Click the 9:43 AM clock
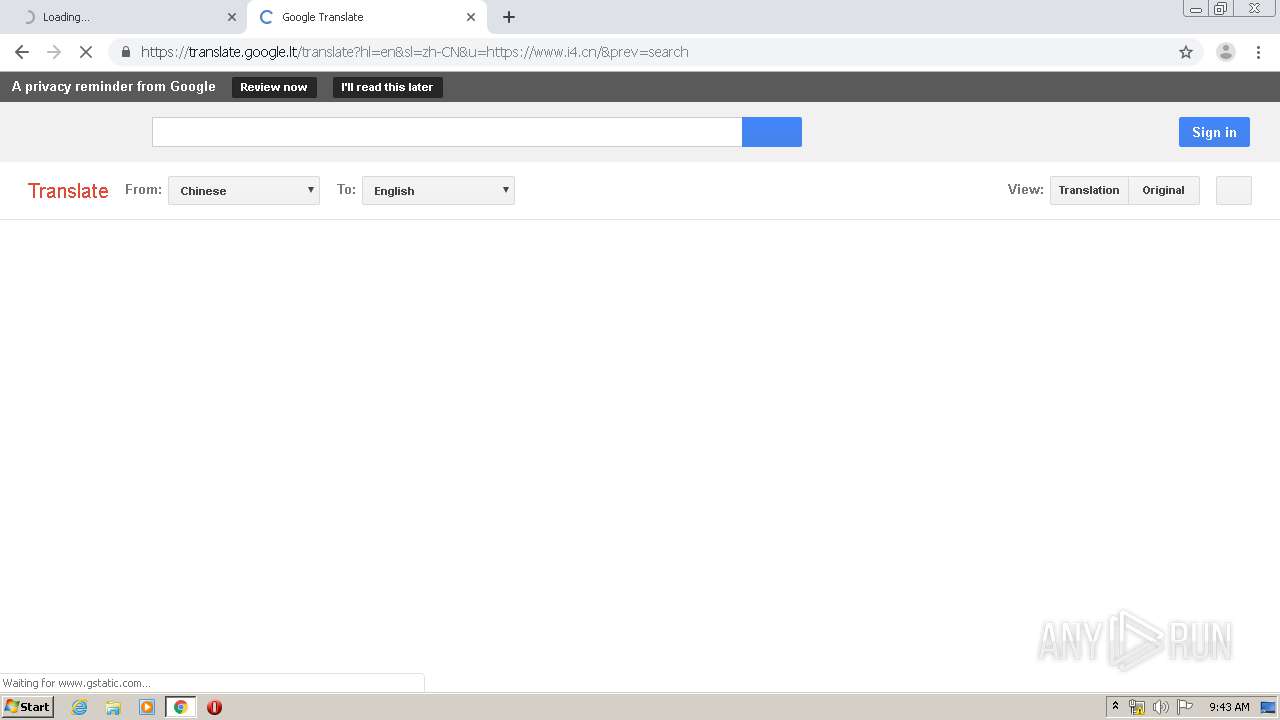 (1229, 707)
